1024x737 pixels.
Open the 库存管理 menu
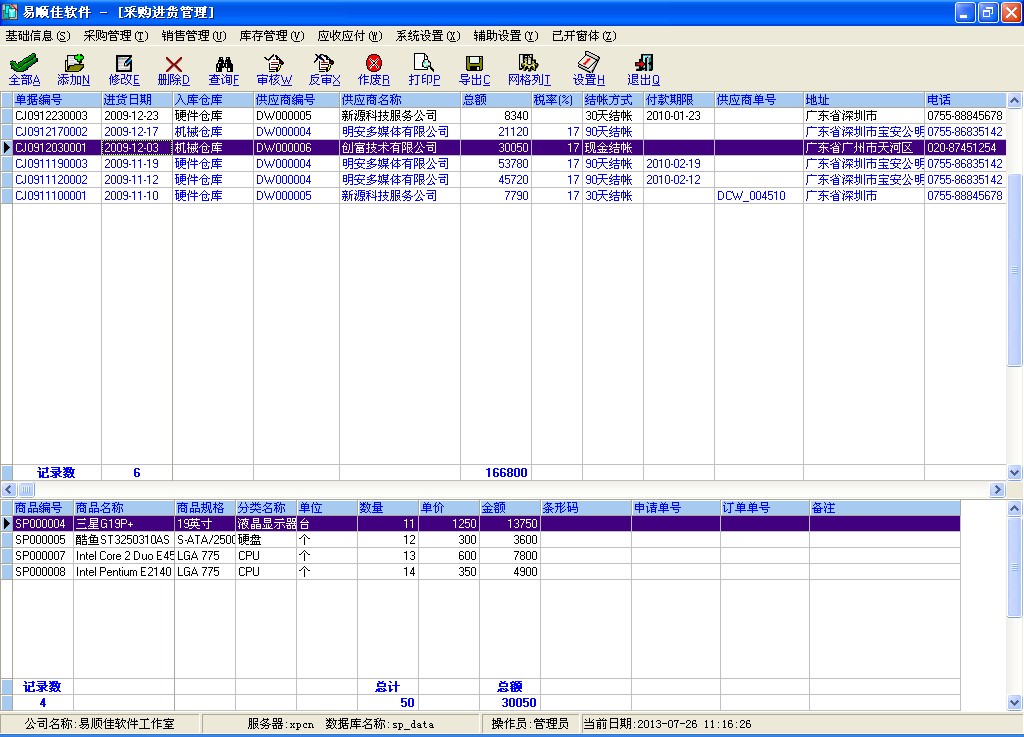coord(272,36)
